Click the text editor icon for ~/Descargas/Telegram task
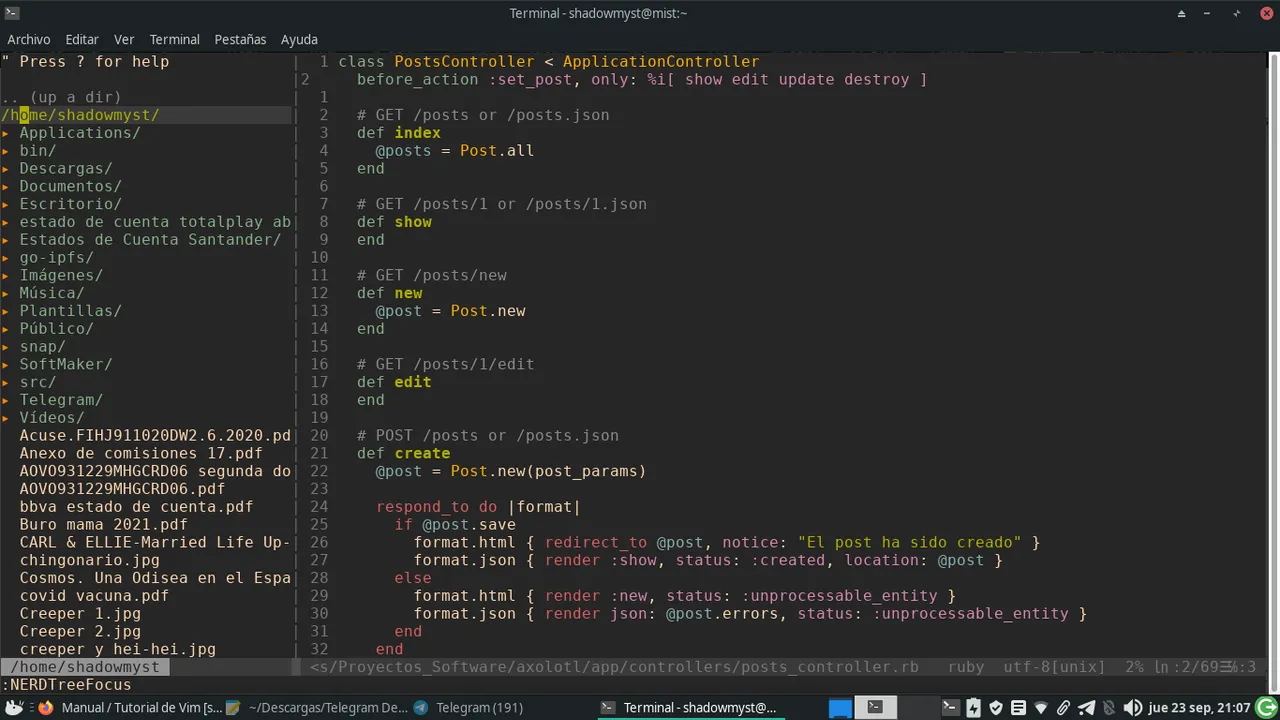 click(233, 708)
